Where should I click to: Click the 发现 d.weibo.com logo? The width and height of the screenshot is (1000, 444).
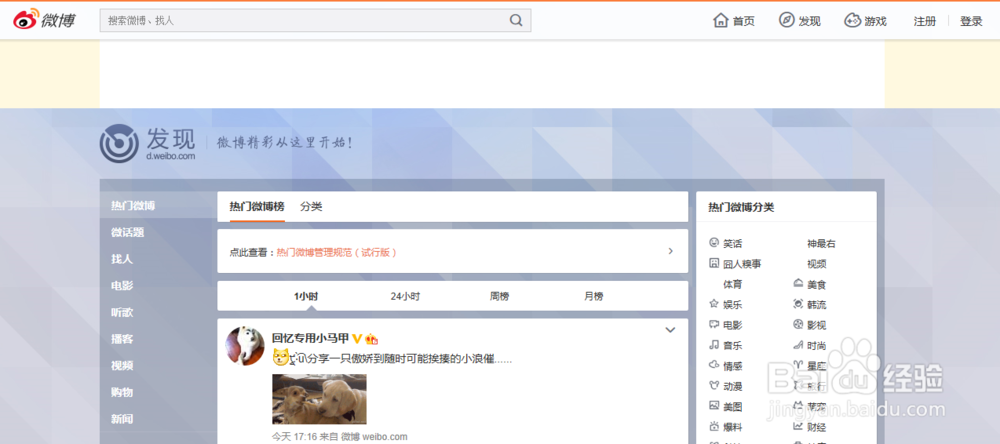(148, 144)
